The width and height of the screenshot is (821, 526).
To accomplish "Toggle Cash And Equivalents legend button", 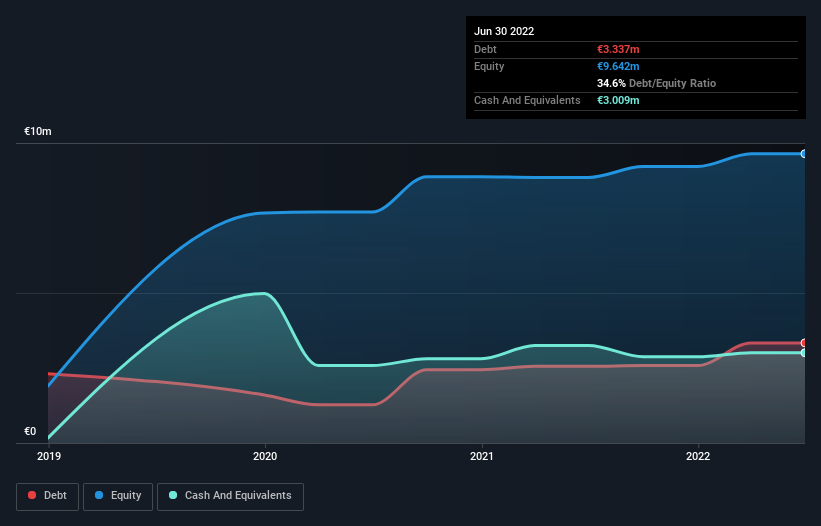I will pos(230,496).
